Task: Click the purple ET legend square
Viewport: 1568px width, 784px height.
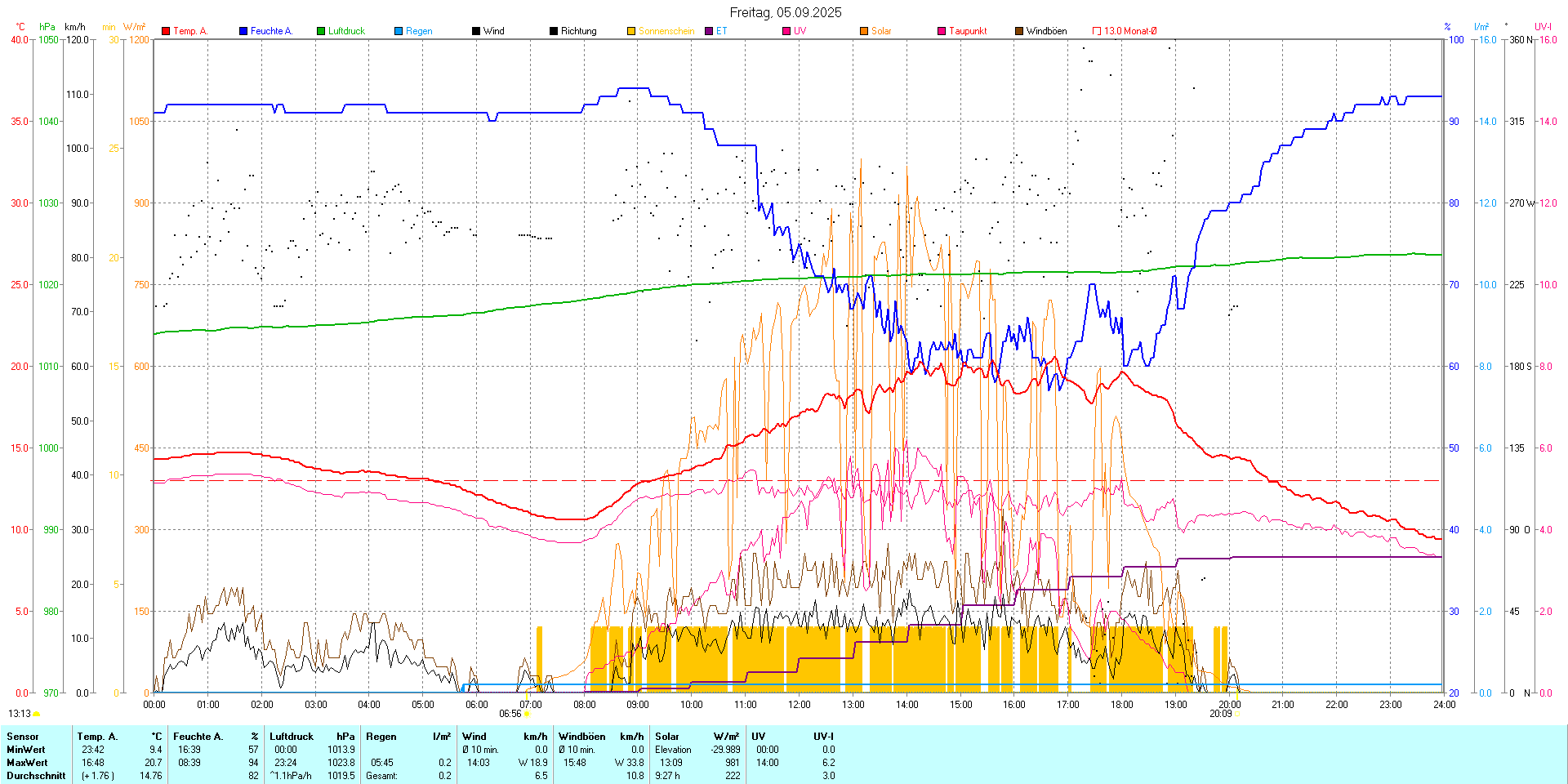Action: (x=709, y=31)
